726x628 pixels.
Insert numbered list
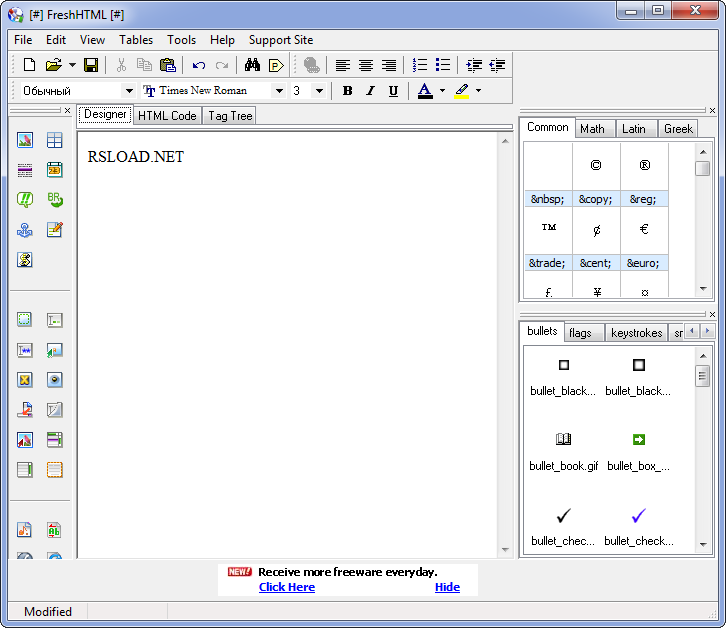pyautogui.click(x=419, y=65)
